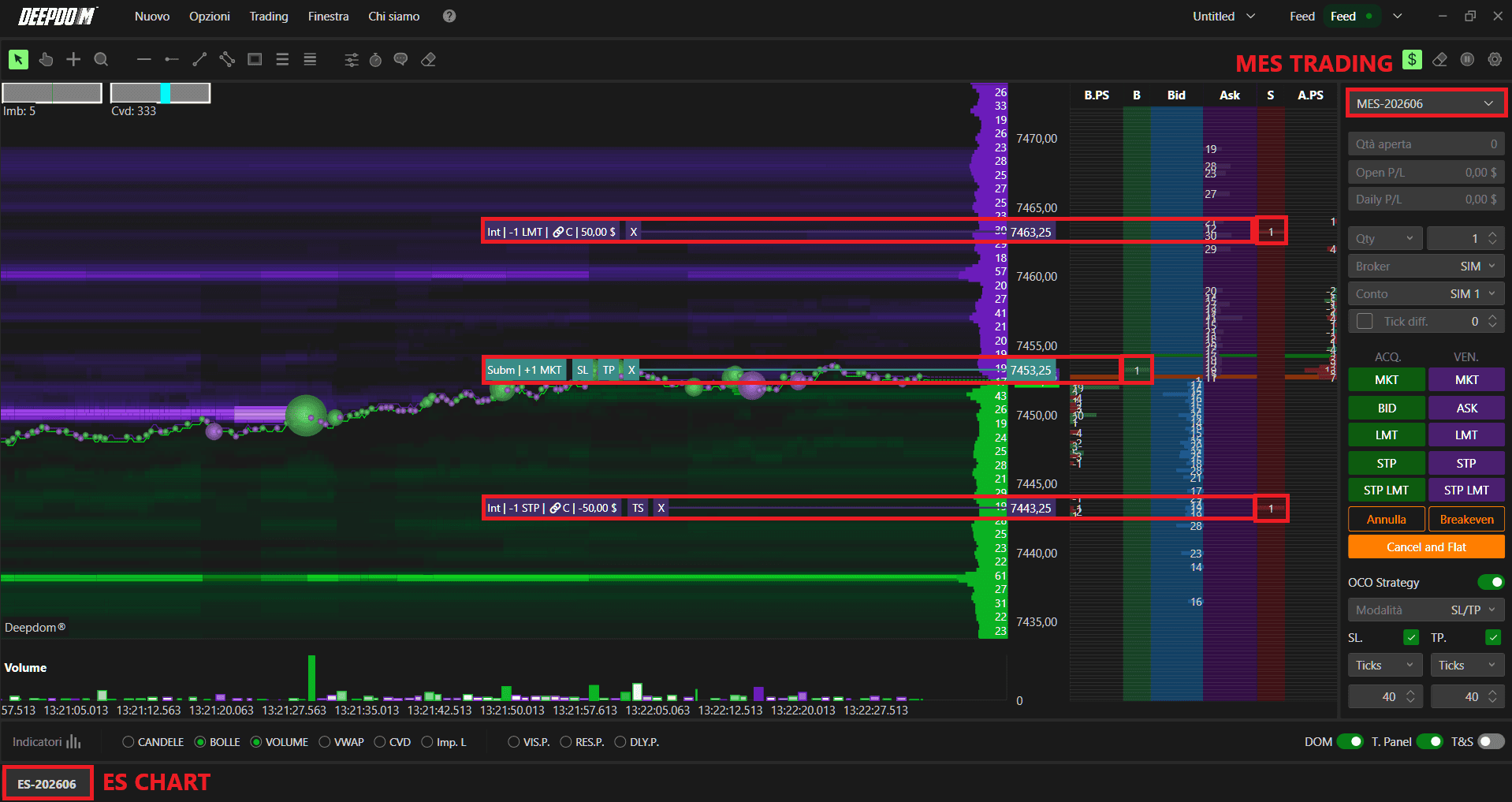The height and width of the screenshot is (802, 1512).
Task: Click the Cancel and Flat button
Action: click(x=1426, y=546)
